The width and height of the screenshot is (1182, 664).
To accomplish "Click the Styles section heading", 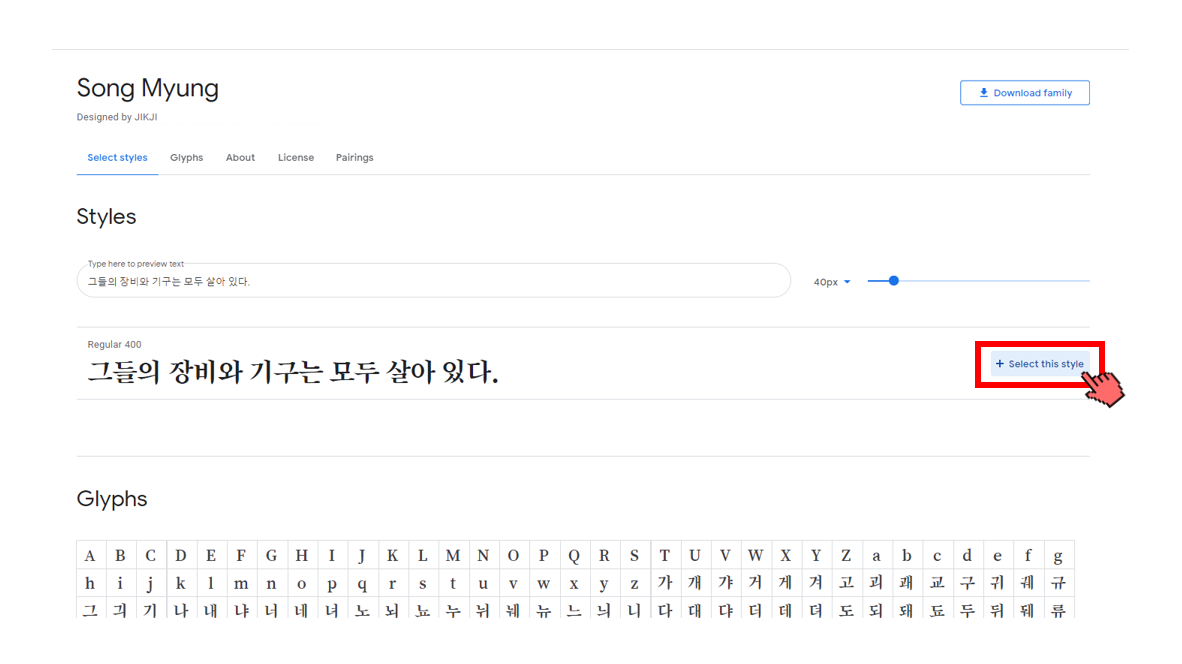I will (106, 217).
